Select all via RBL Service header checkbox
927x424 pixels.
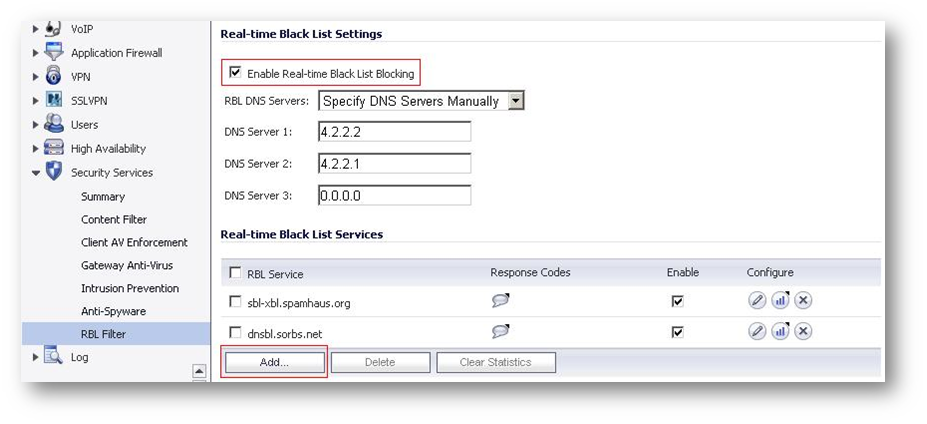(235, 273)
